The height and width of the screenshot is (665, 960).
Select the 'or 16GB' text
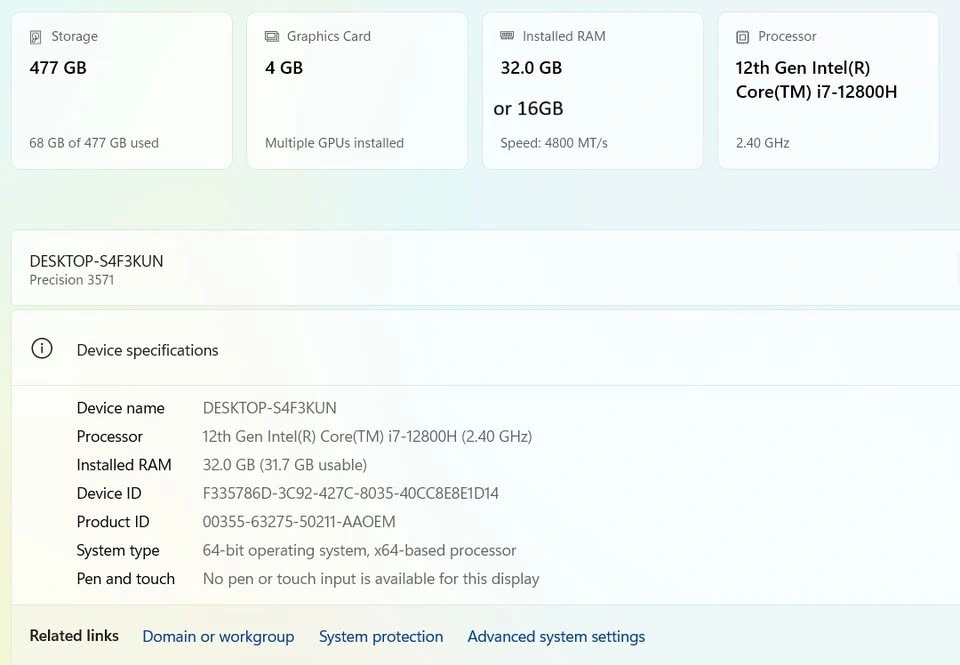pyautogui.click(x=528, y=108)
